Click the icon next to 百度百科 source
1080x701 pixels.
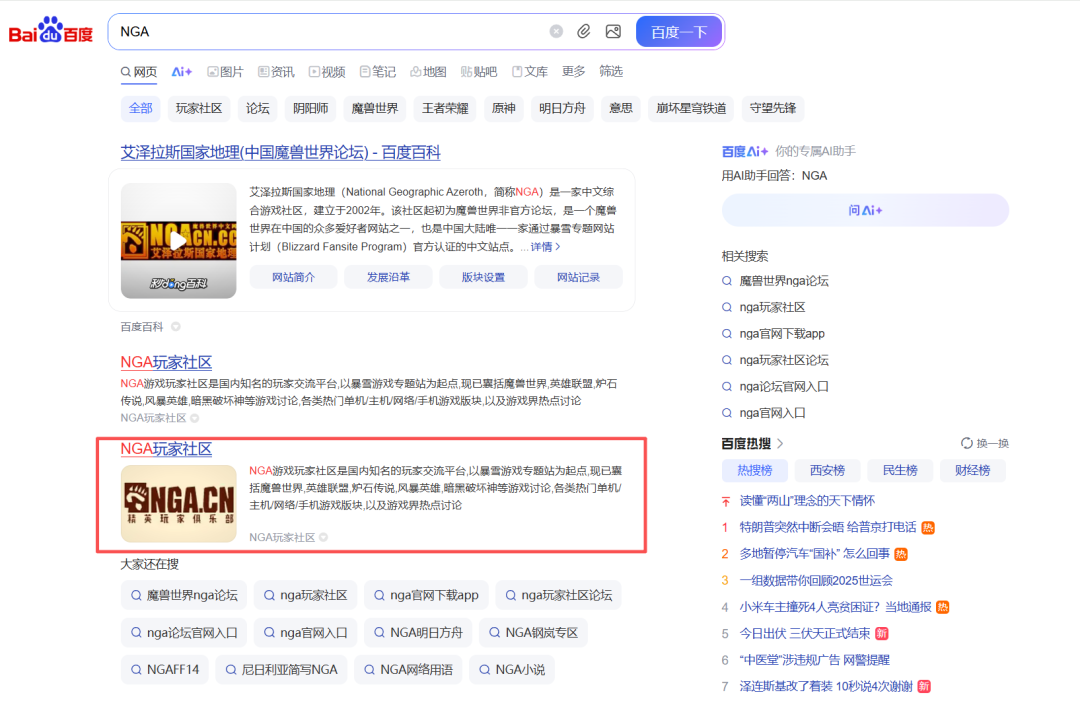coord(176,326)
